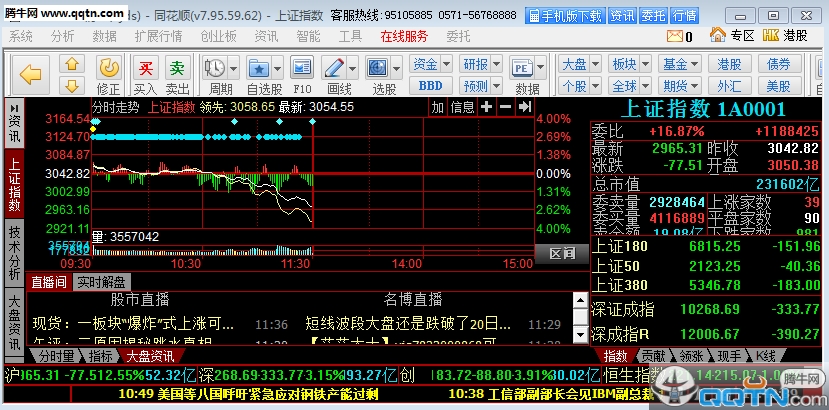
Task: Select the 分时量 bottom tab
Action: [x=57, y=356]
